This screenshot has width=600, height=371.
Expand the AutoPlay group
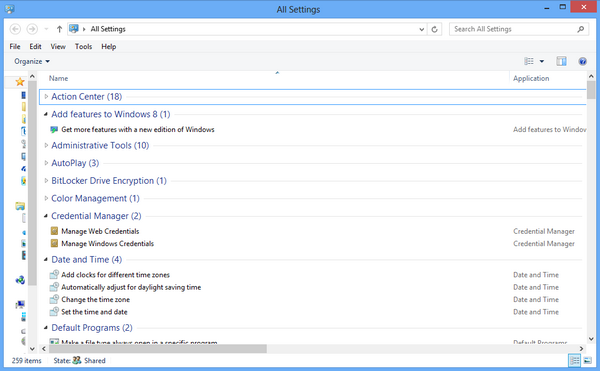pos(46,163)
